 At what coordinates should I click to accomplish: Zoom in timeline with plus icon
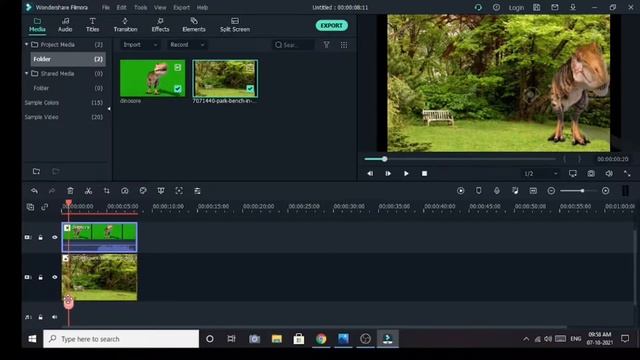(x=605, y=191)
